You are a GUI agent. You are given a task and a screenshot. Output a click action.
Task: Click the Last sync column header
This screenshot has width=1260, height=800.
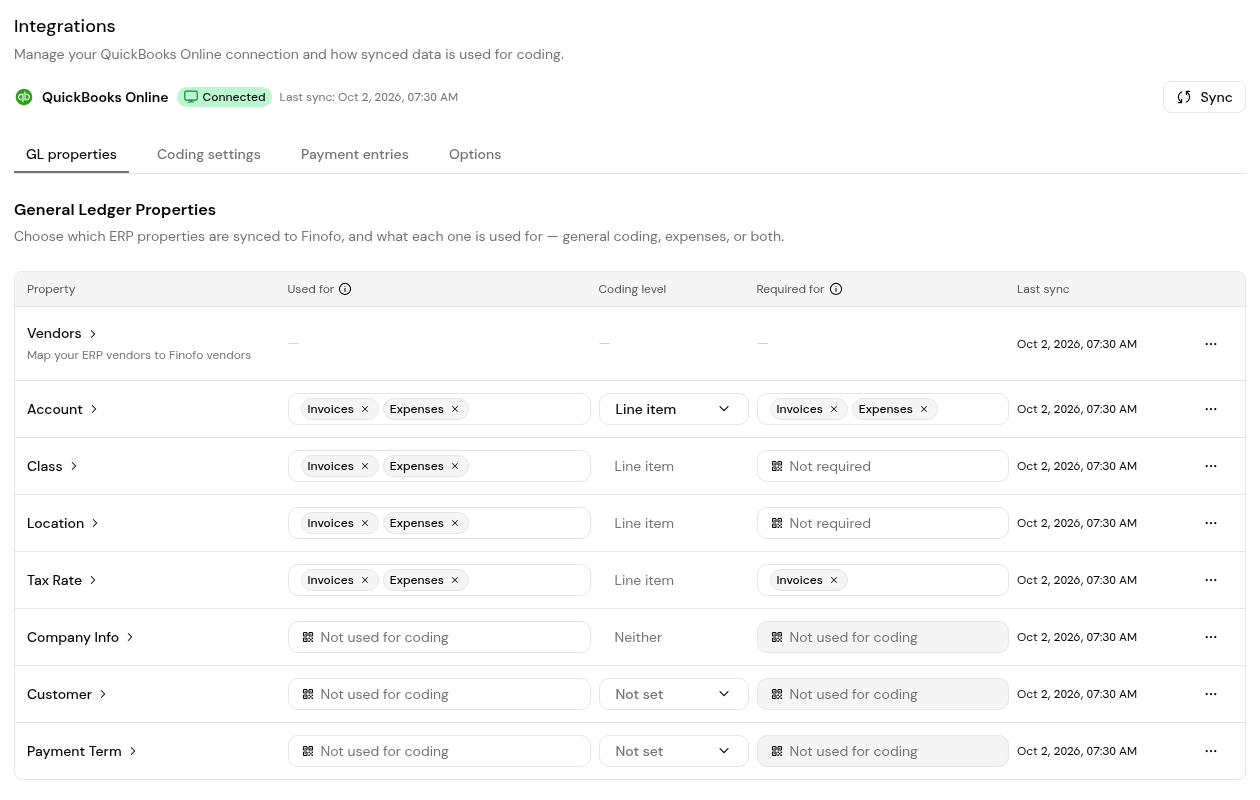coord(1043,289)
